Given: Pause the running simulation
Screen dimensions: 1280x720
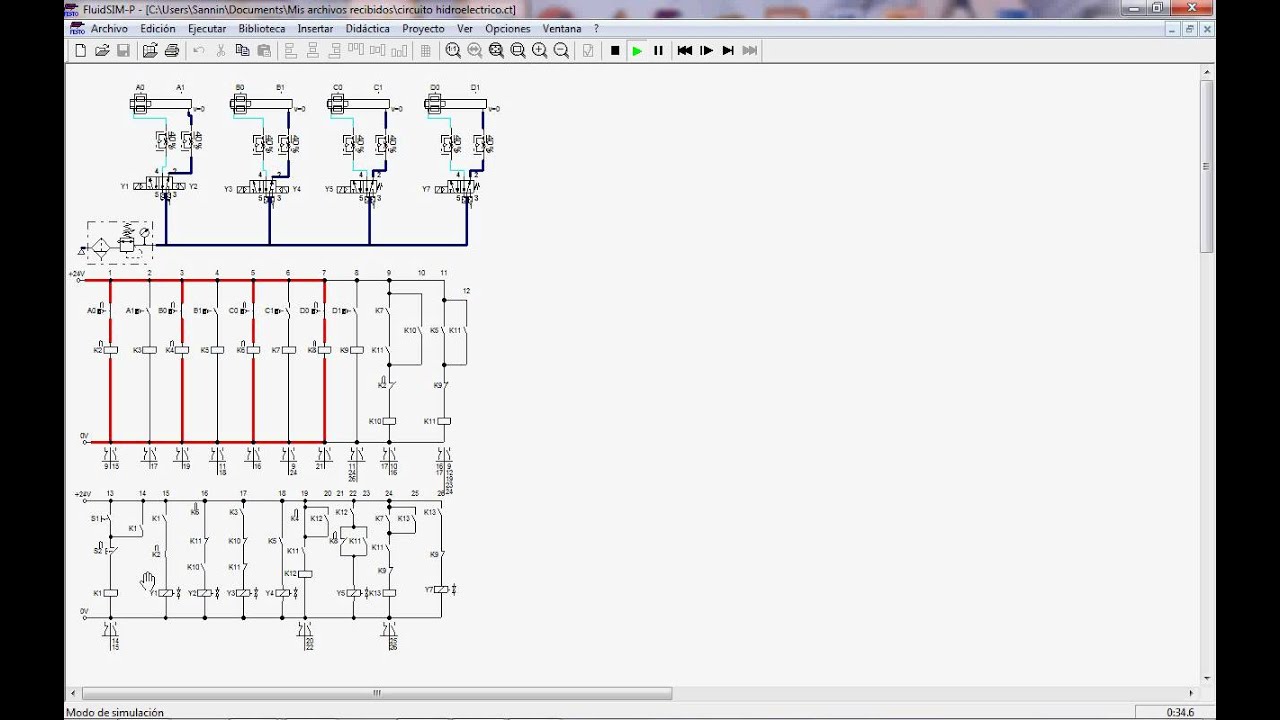Looking at the screenshot, I should tap(659, 50).
